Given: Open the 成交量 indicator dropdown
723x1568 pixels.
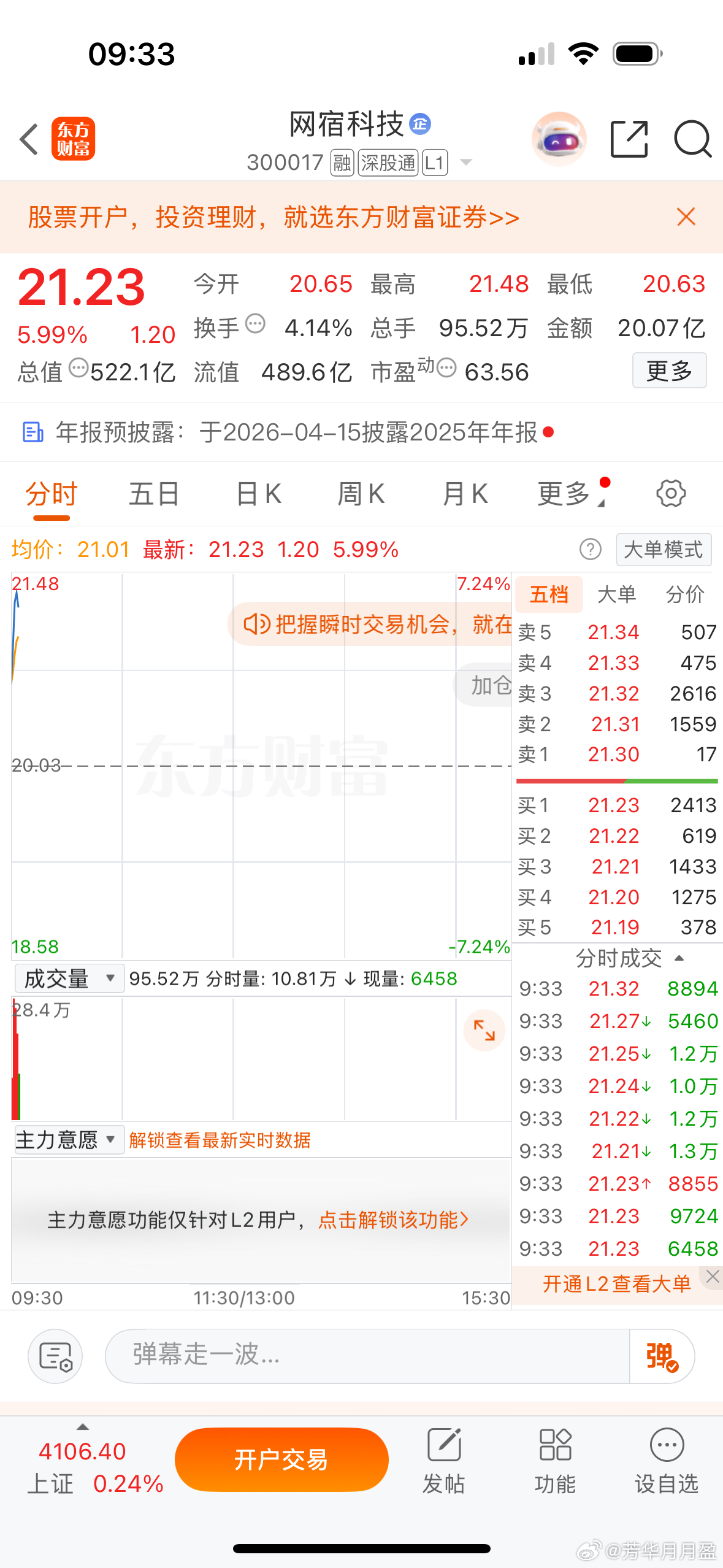Looking at the screenshot, I should coord(69,978).
